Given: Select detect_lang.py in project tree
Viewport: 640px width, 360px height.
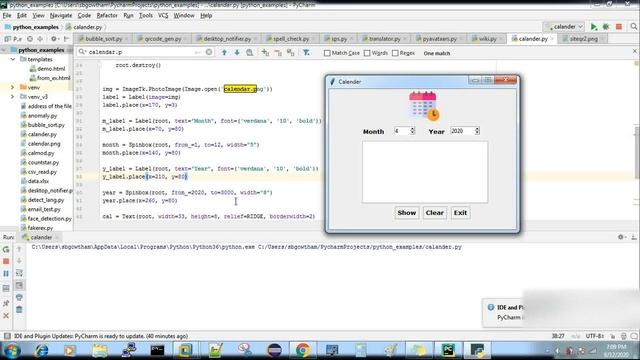Looking at the screenshot, I should pyautogui.click(x=46, y=200).
